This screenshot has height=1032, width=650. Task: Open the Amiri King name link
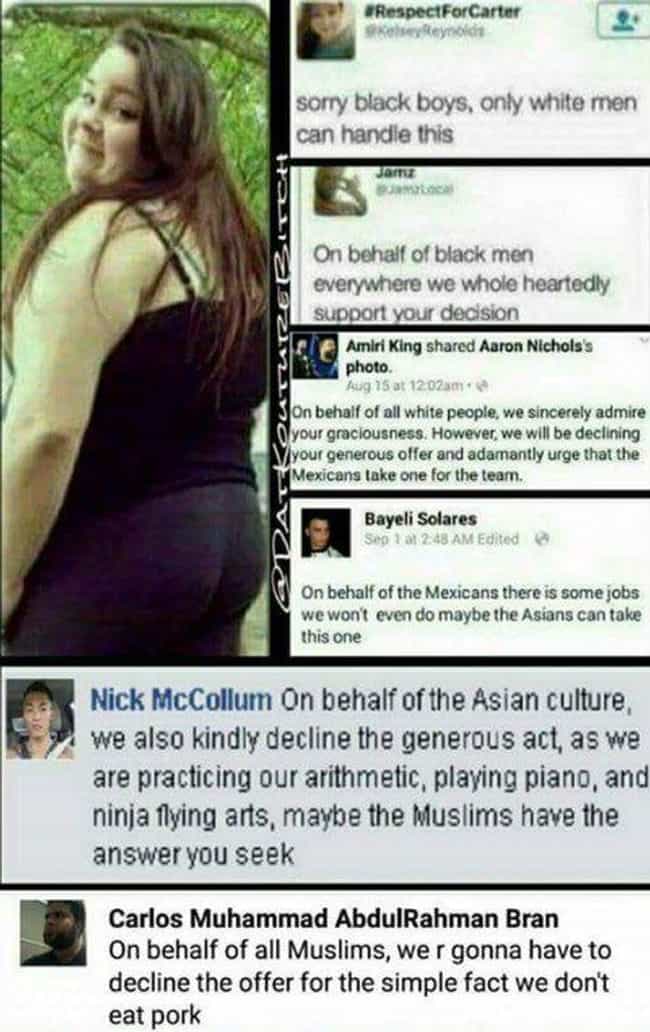click(x=384, y=346)
